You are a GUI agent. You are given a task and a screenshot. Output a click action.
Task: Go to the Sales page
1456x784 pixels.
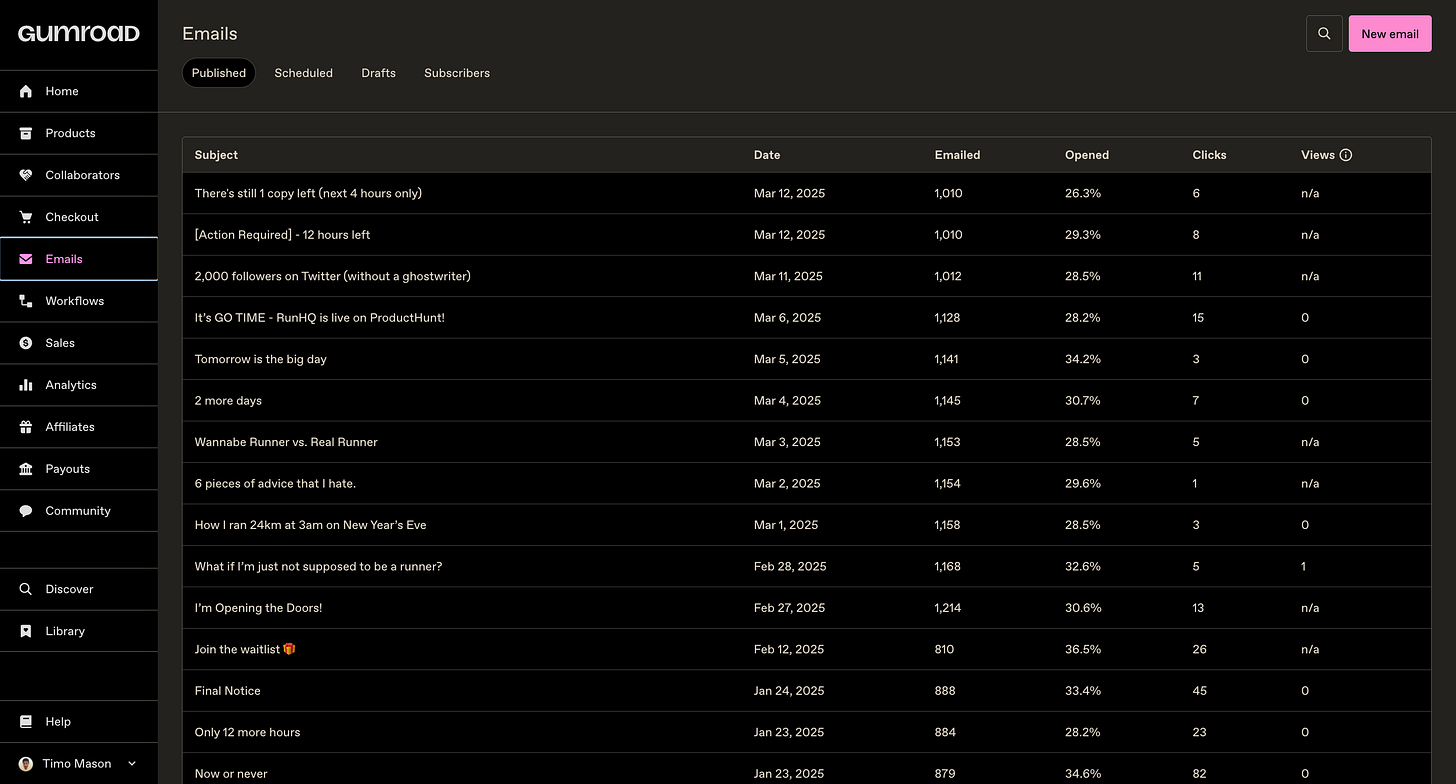pyautogui.click(x=78, y=343)
